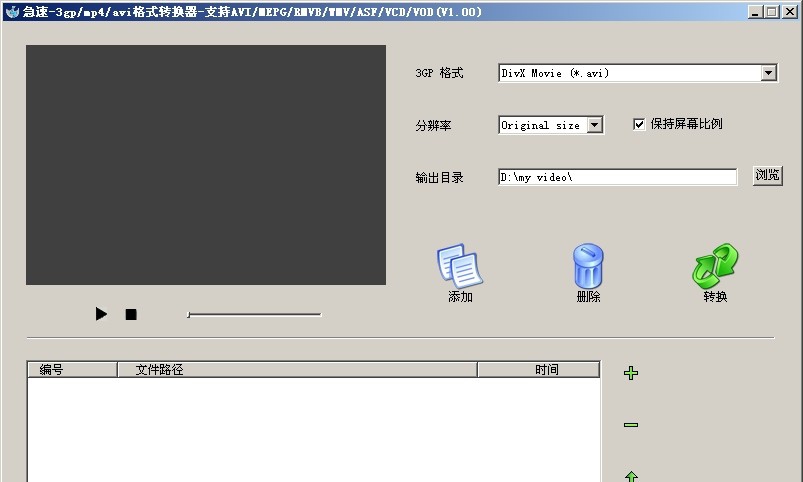Click the 文件路径 column header

click(298, 369)
